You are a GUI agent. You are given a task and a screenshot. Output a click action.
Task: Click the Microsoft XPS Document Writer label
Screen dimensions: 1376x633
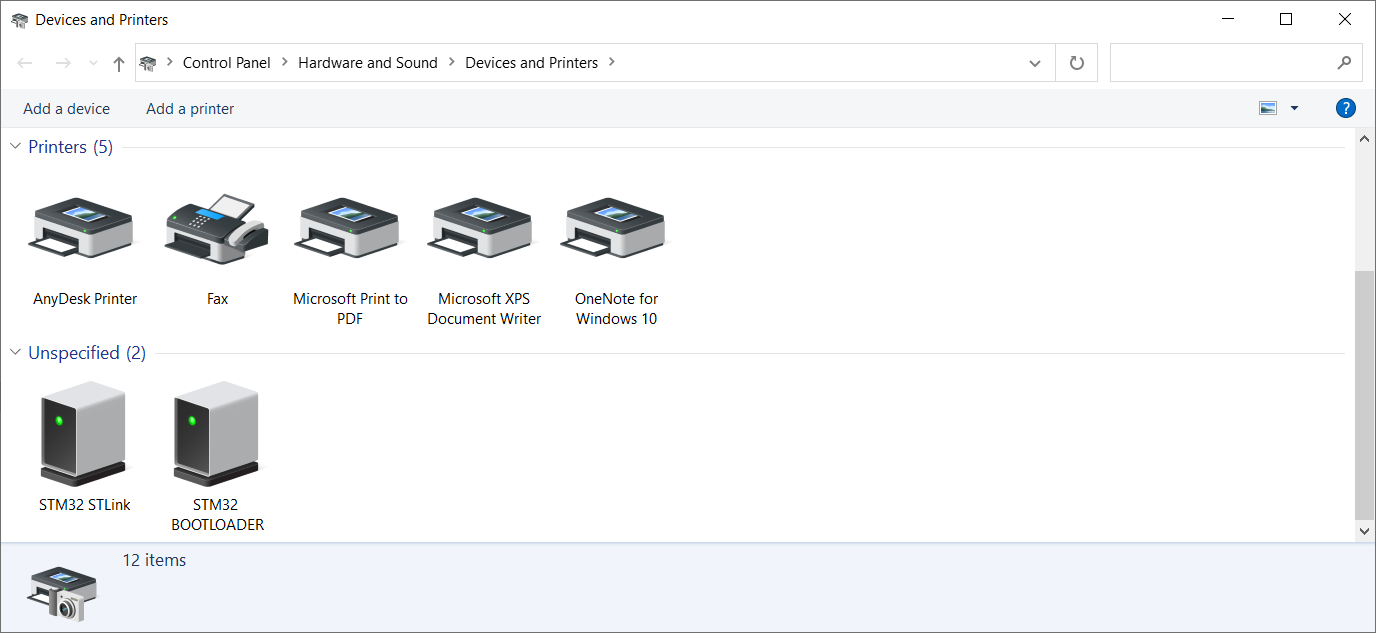coord(484,308)
